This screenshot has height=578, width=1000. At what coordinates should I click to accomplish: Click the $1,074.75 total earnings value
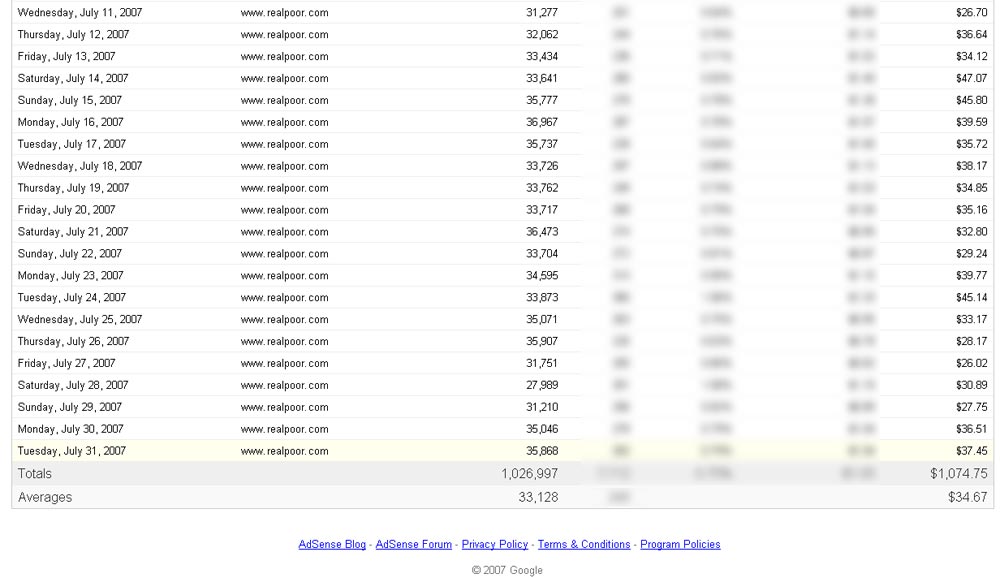point(958,474)
